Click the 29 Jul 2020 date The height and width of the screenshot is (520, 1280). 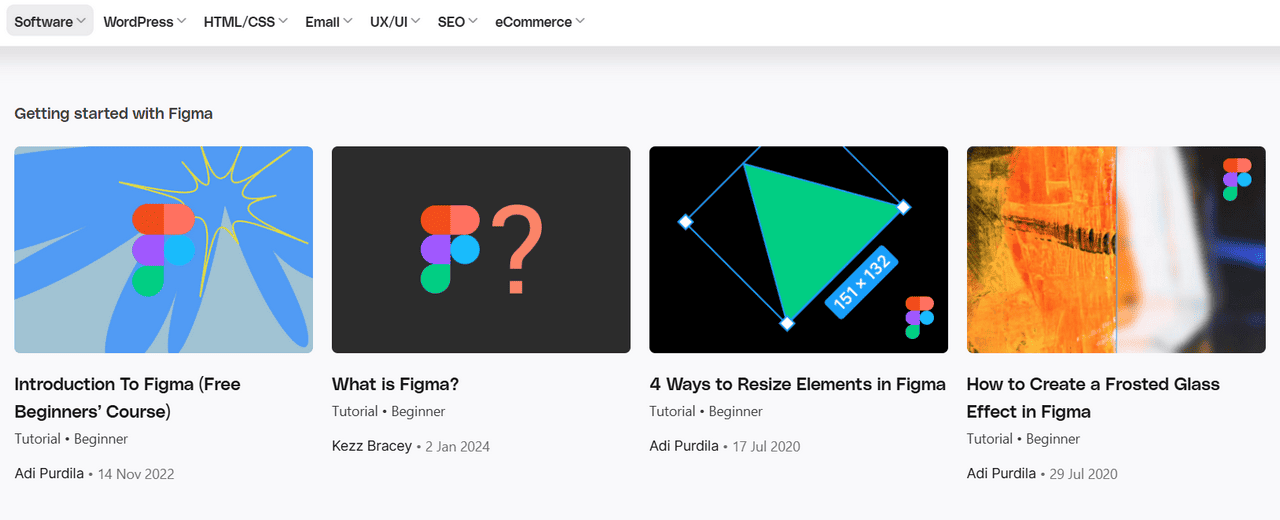point(1083,474)
